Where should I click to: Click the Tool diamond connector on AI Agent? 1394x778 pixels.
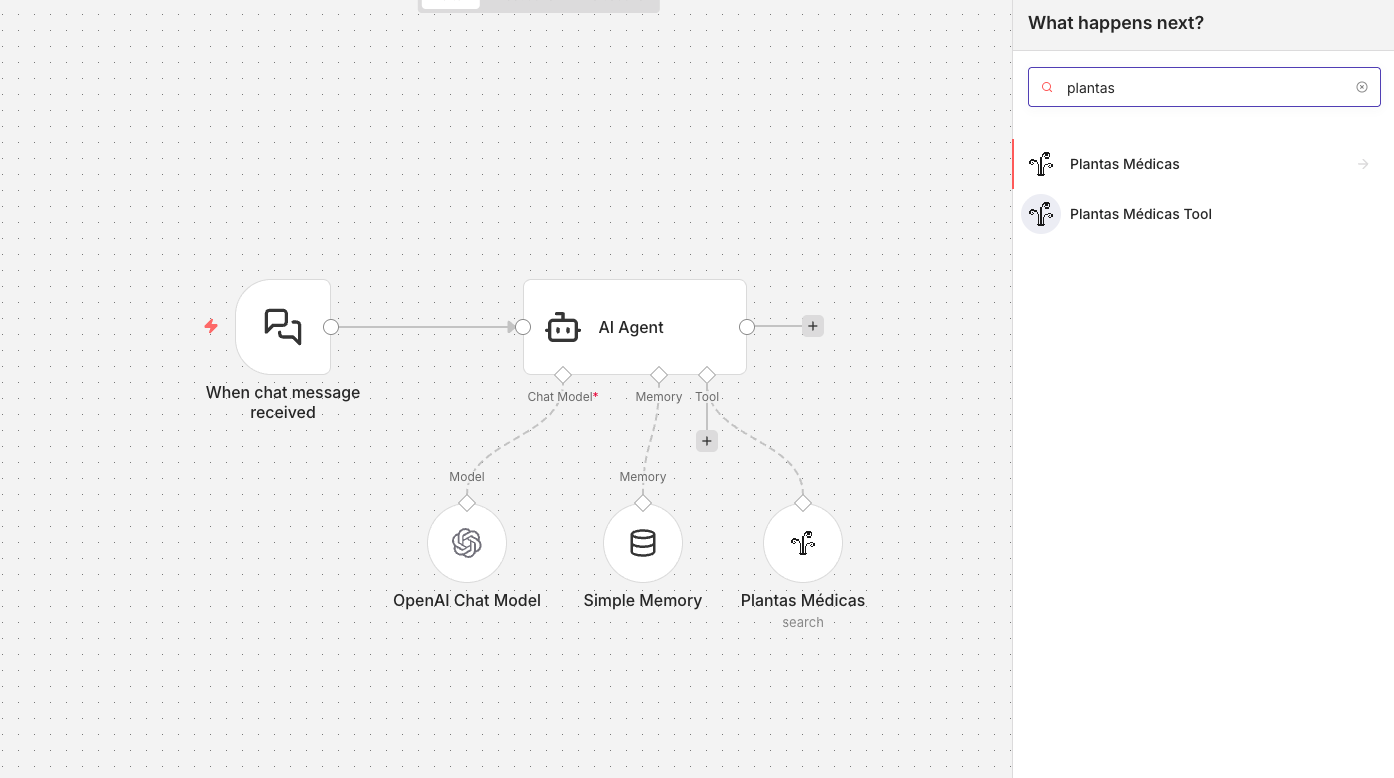[x=707, y=375]
